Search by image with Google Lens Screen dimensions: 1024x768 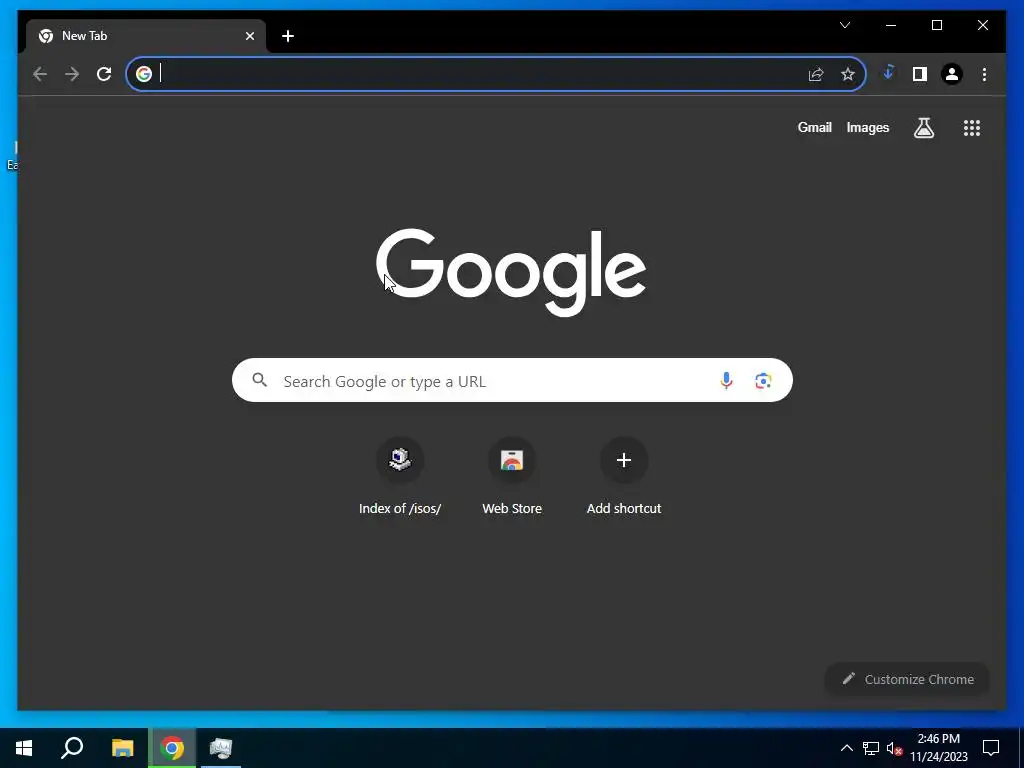[763, 381]
